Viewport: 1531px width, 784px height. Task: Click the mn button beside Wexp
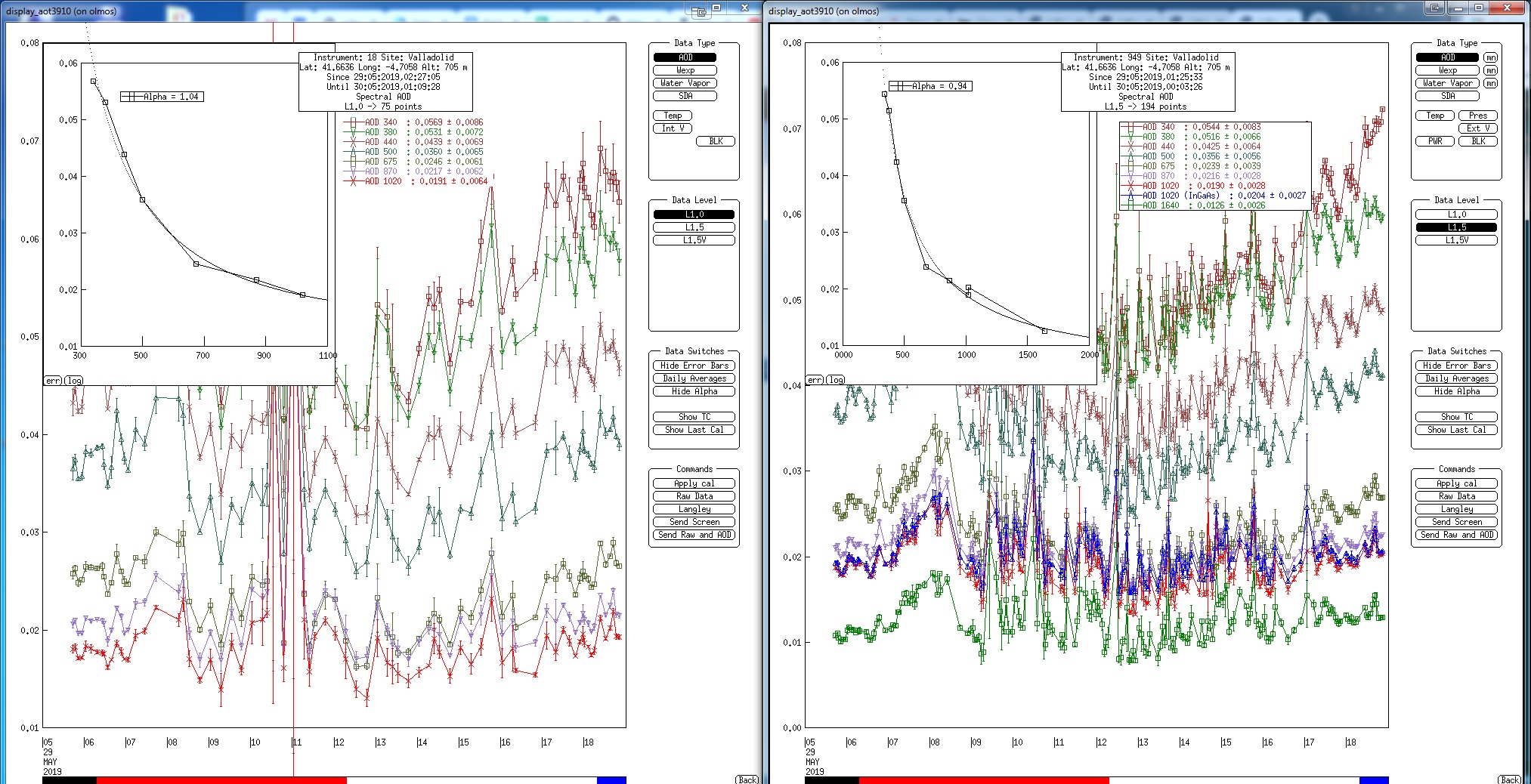[1490, 70]
